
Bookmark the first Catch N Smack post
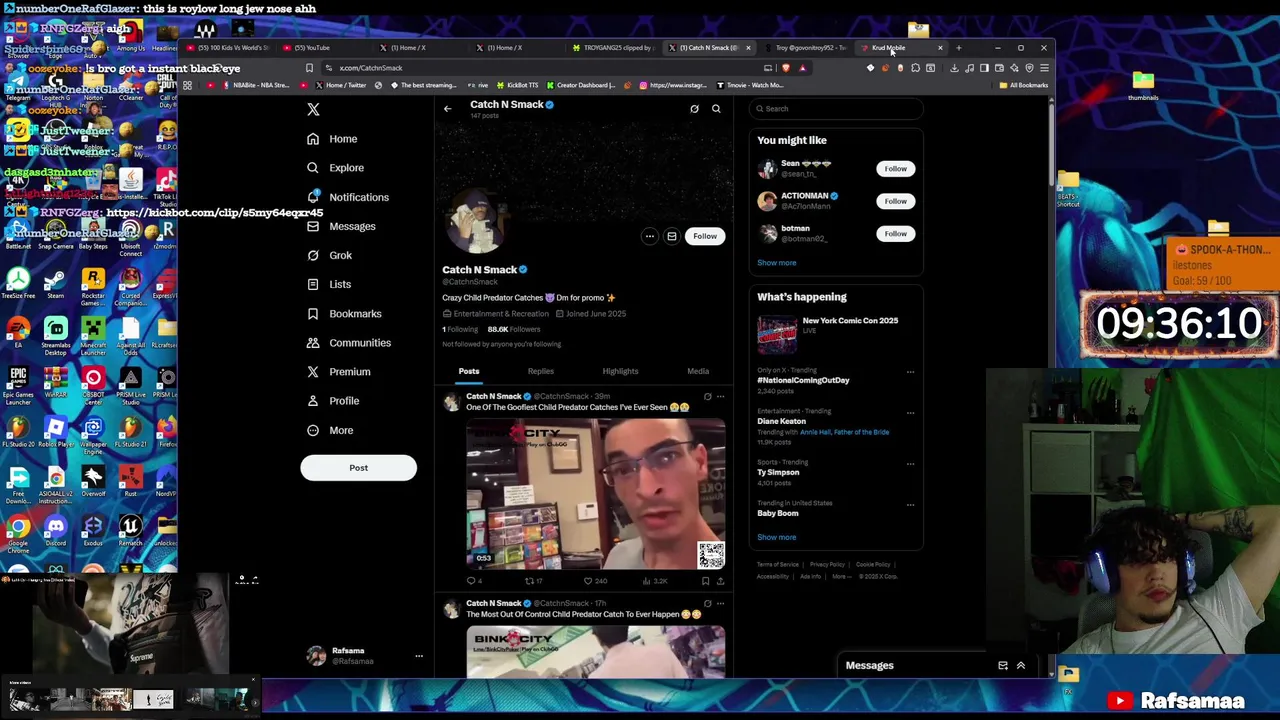[x=705, y=581]
